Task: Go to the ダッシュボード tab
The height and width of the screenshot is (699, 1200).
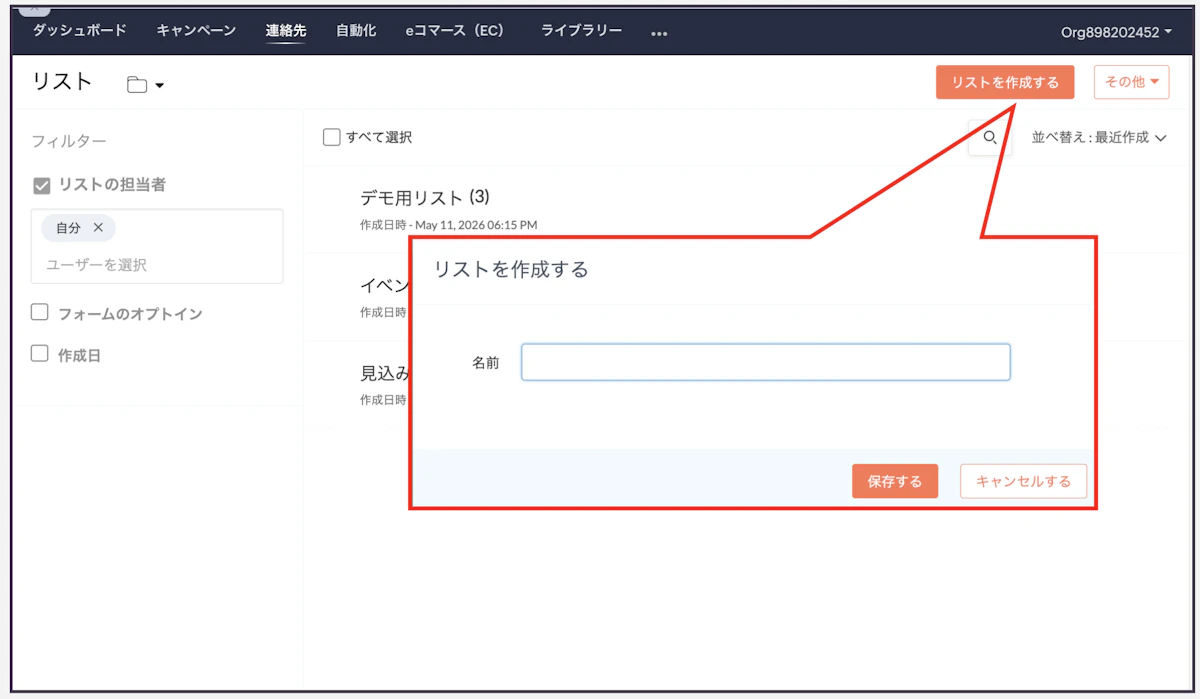Action: 80,30
